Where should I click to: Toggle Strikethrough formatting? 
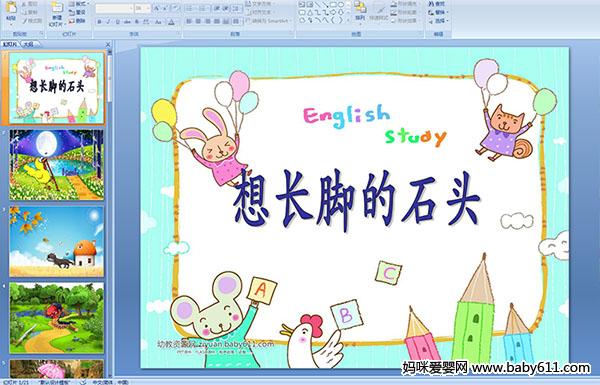[x=127, y=22]
